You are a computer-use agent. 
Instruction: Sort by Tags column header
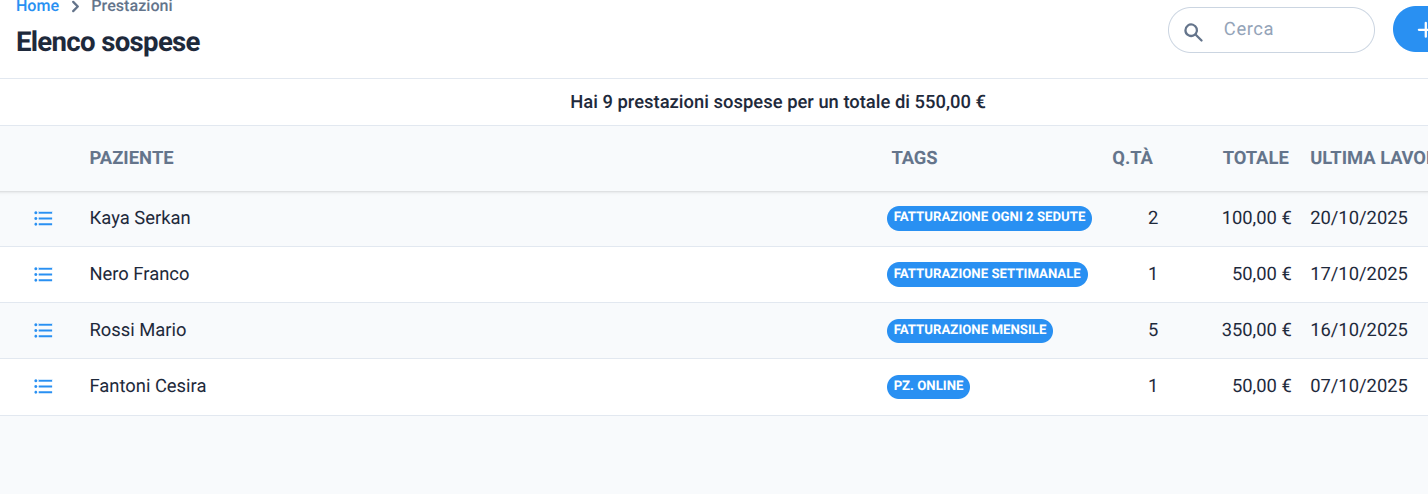pyautogui.click(x=914, y=158)
